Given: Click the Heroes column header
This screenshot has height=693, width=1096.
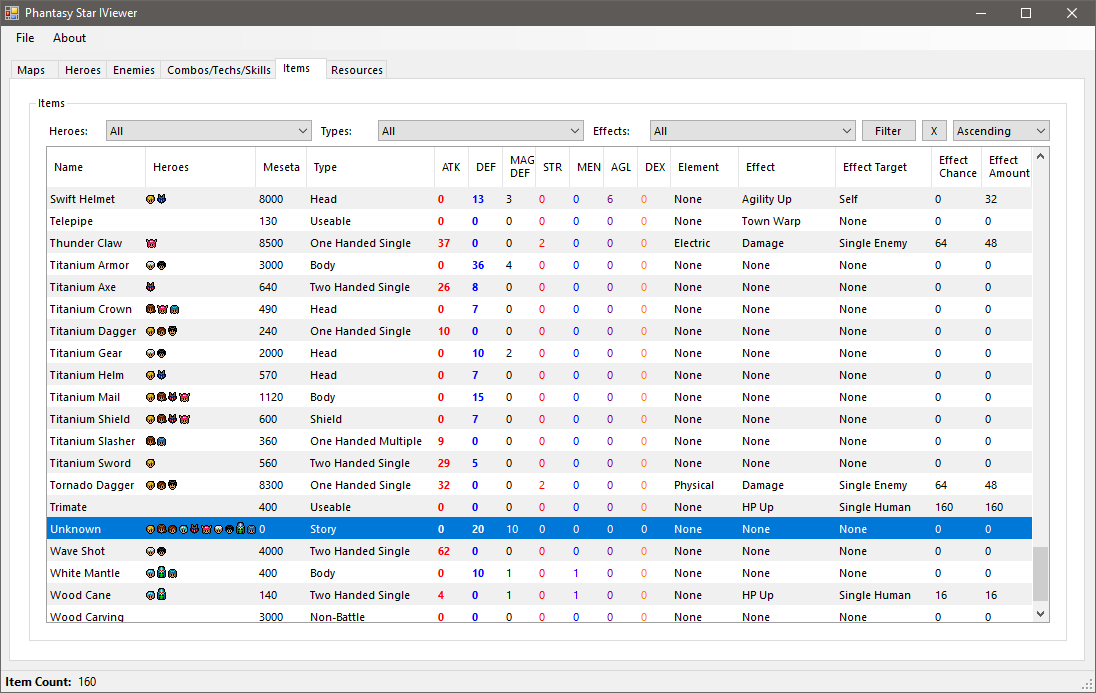Looking at the screenshot, I should coord(201,167).
